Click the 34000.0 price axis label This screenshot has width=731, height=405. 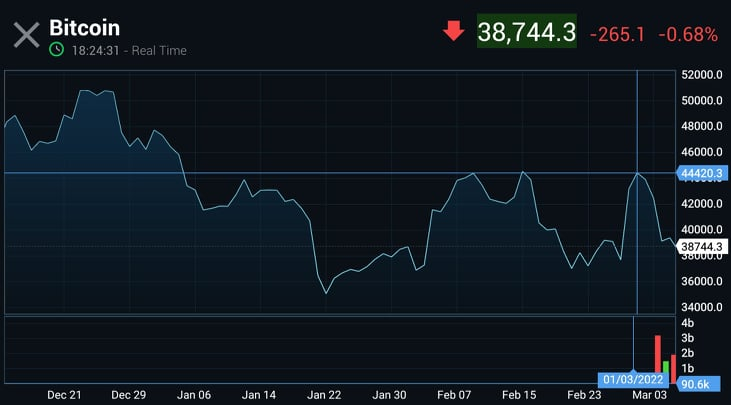(702, 307)
